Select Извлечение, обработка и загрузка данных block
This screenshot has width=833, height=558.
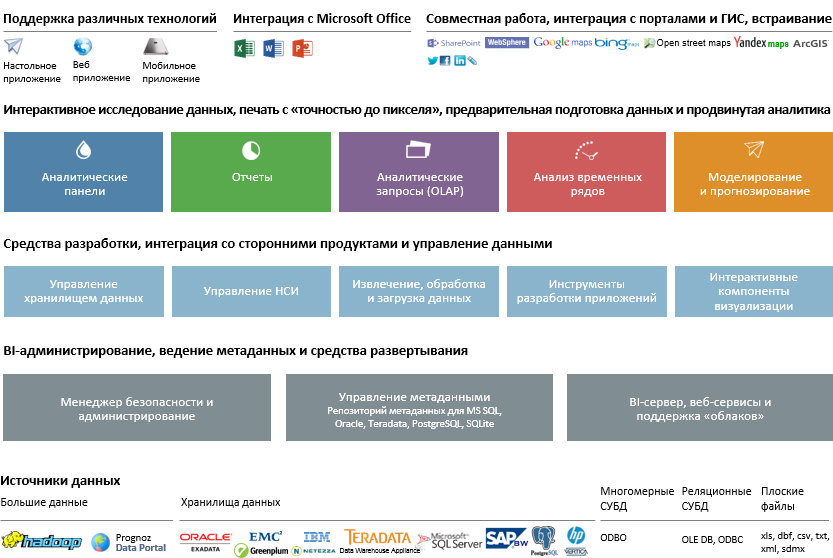point(419,291)
